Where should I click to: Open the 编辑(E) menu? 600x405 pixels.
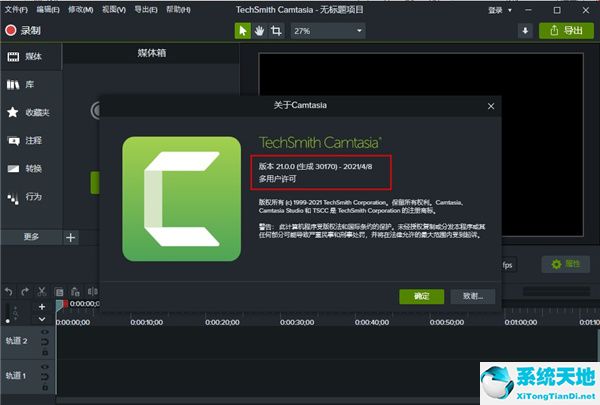tap(48, 9)
